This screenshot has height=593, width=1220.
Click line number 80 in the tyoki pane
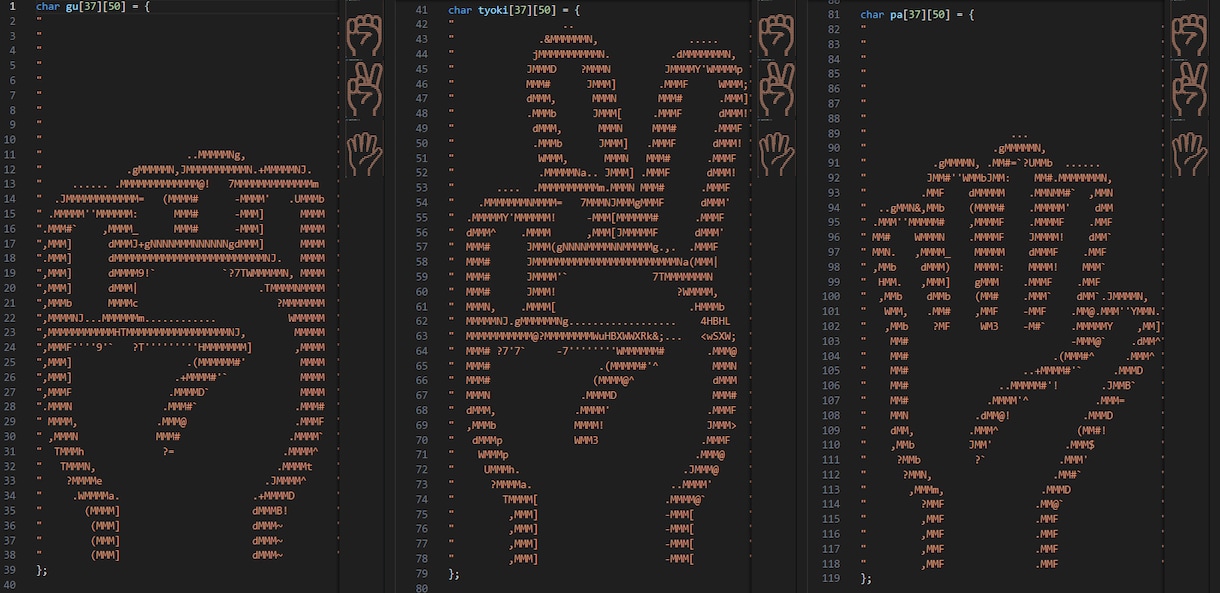coord(421,588)
